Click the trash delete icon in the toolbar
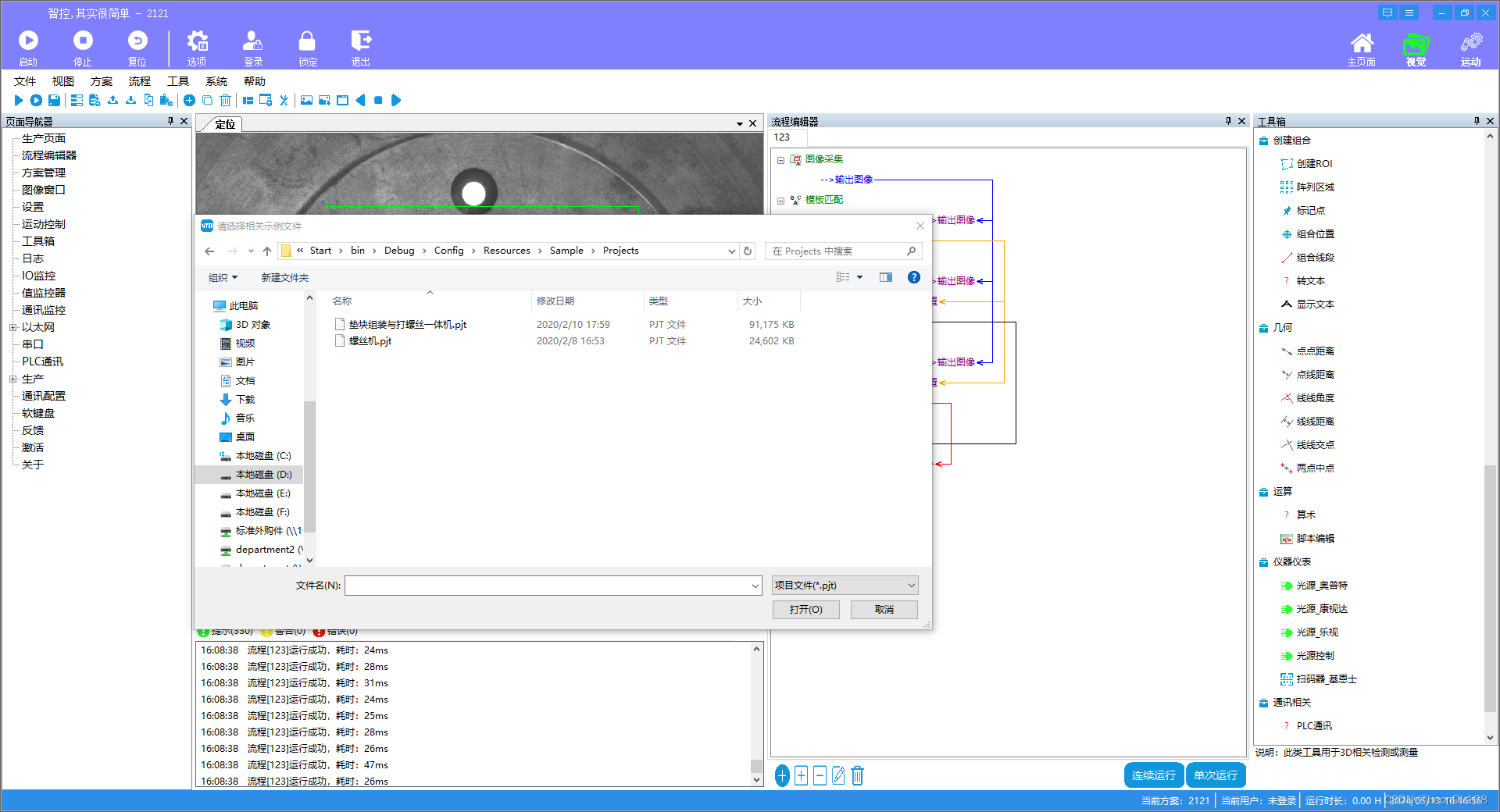This screenshot has width=1500, height=812. (225, 100)
